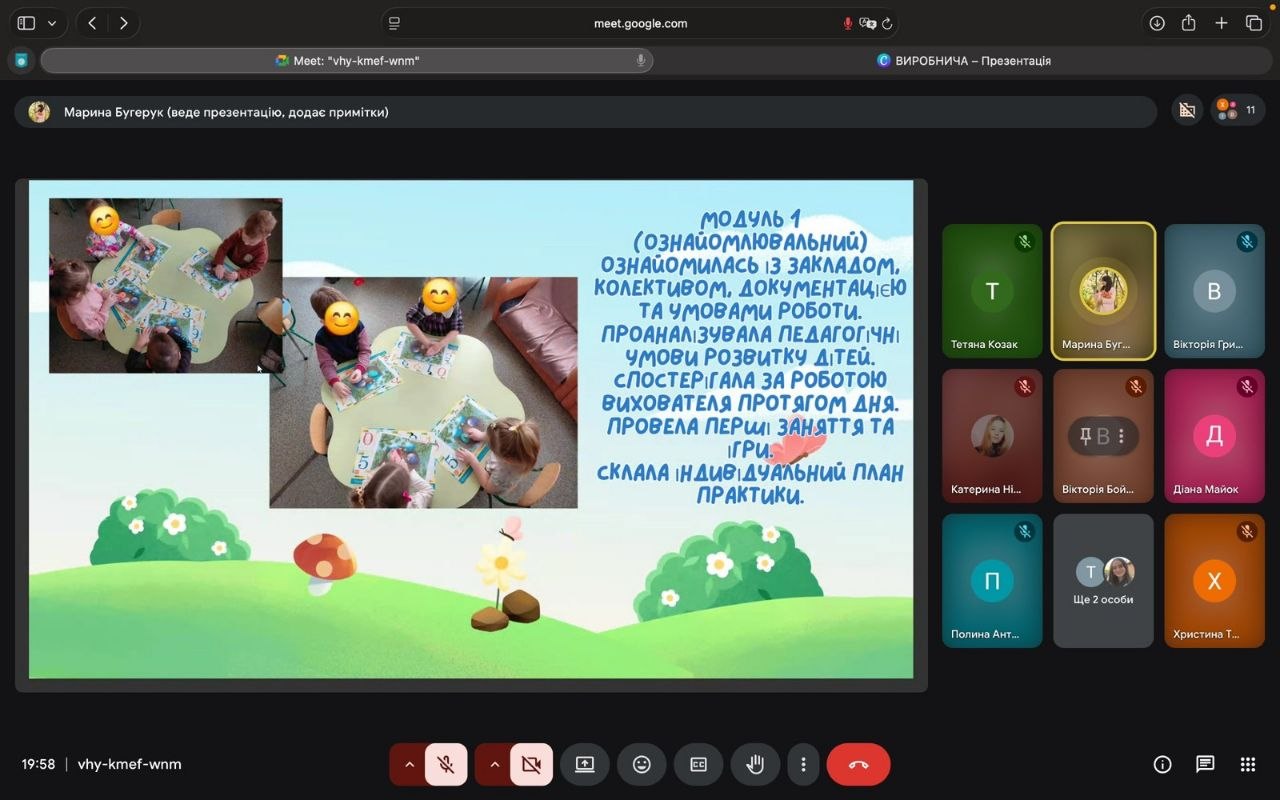
Task: Turn on the camera
Action: pos(531,765)
